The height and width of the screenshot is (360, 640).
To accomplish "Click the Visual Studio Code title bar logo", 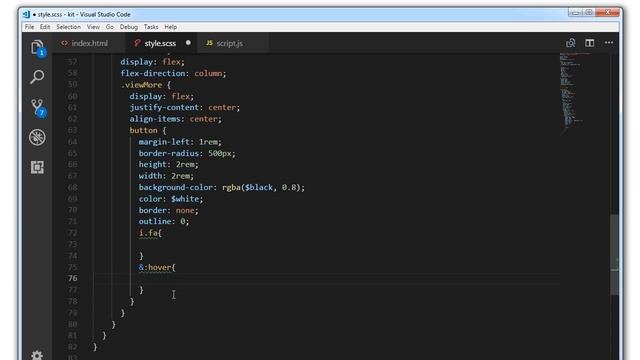I will [x=27, y=14].
